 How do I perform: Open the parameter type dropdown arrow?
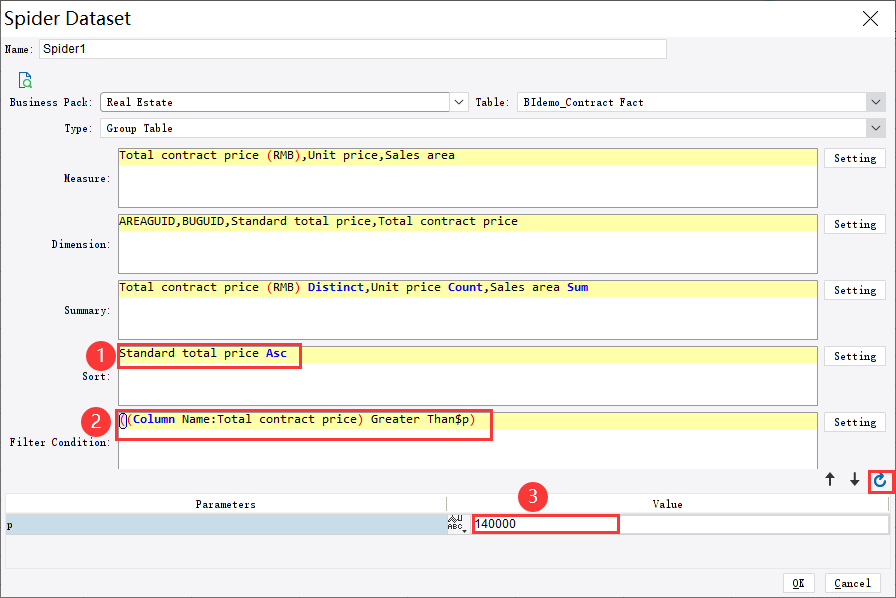464,531
